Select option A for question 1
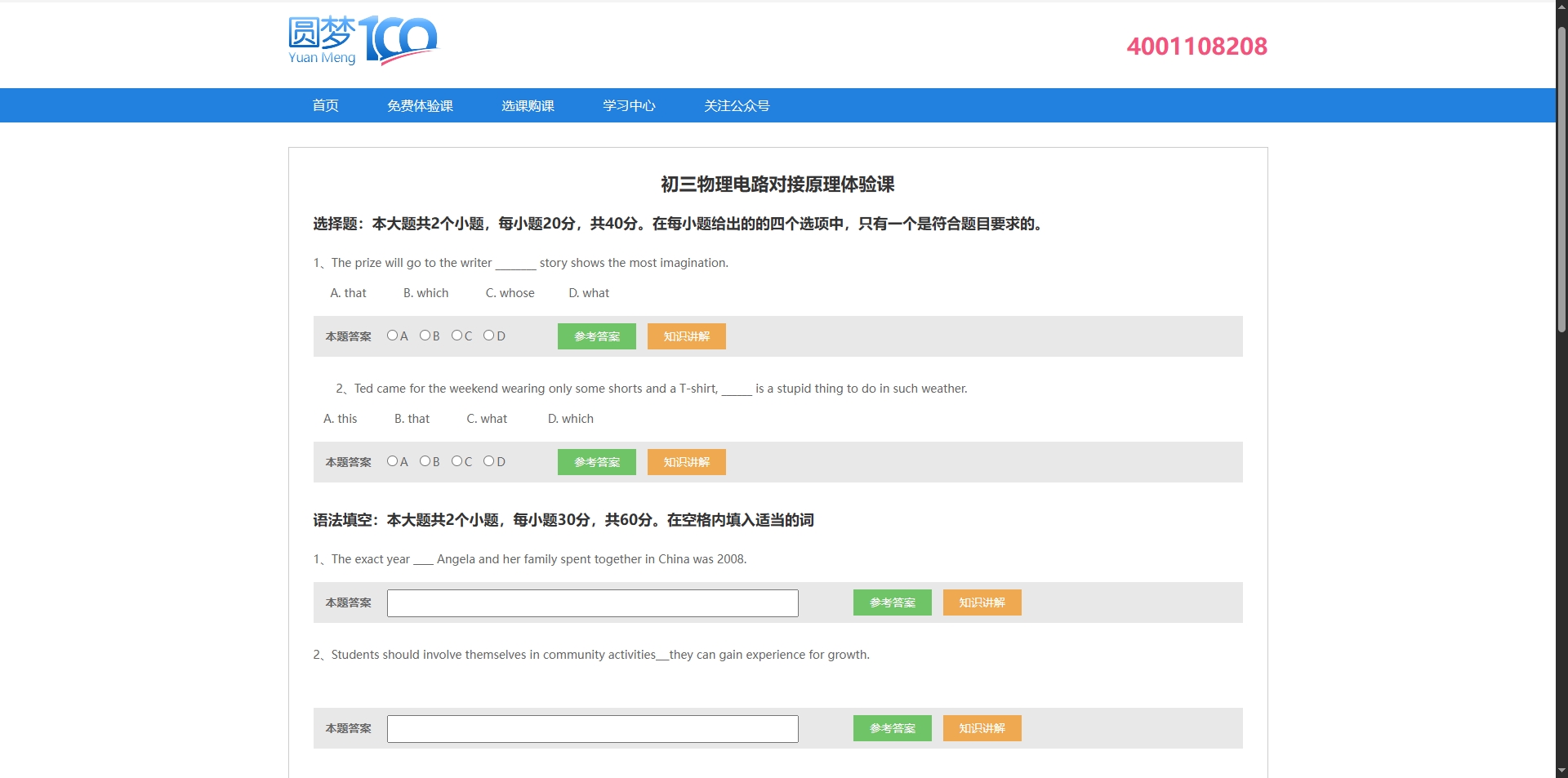 click(x=392, y=336)
